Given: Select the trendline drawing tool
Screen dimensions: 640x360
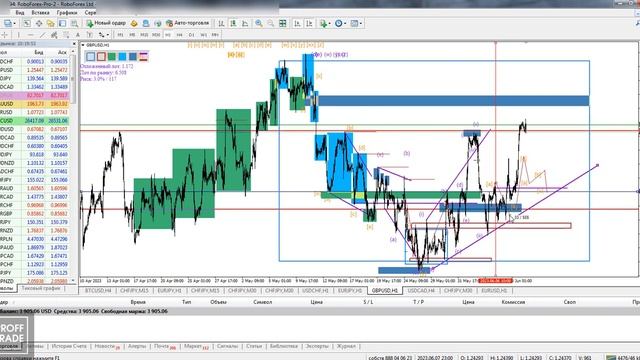Looking at the screenshot, I should (42, 35).
